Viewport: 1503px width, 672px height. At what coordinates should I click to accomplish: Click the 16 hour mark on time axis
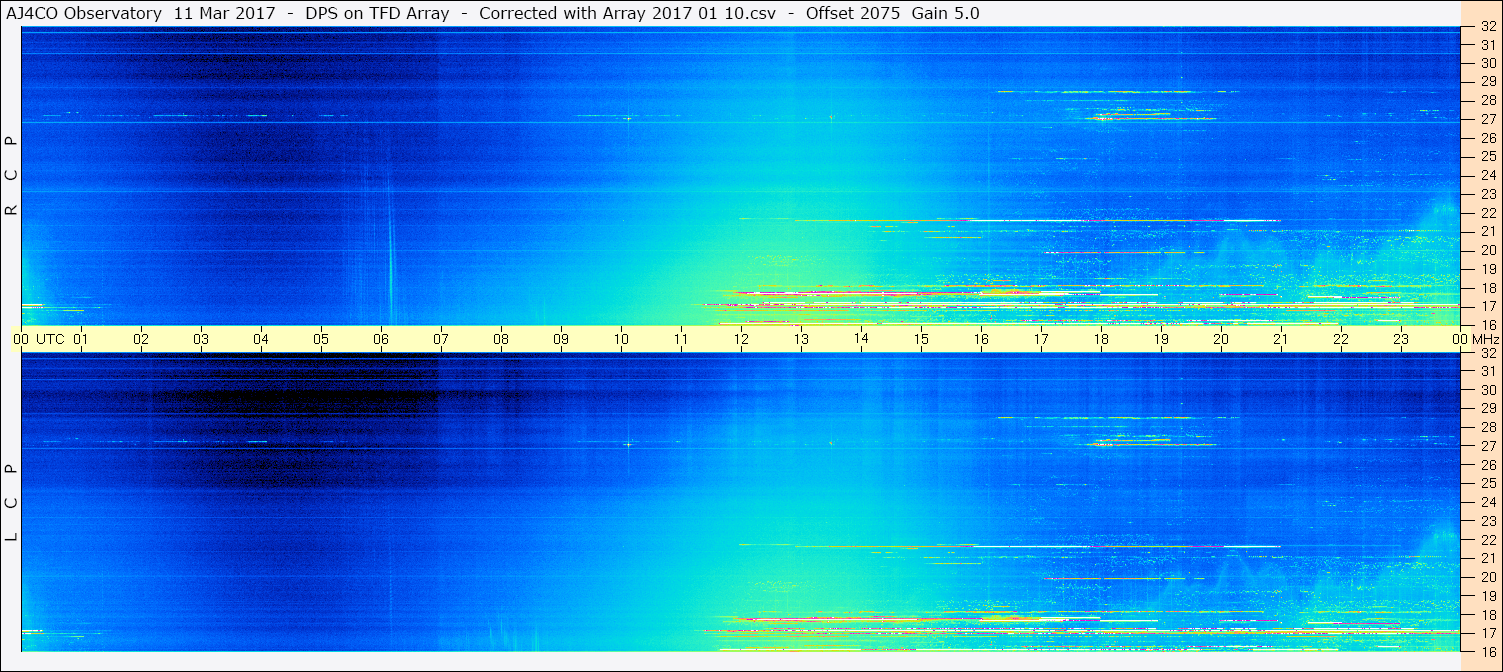coord(981,339)
